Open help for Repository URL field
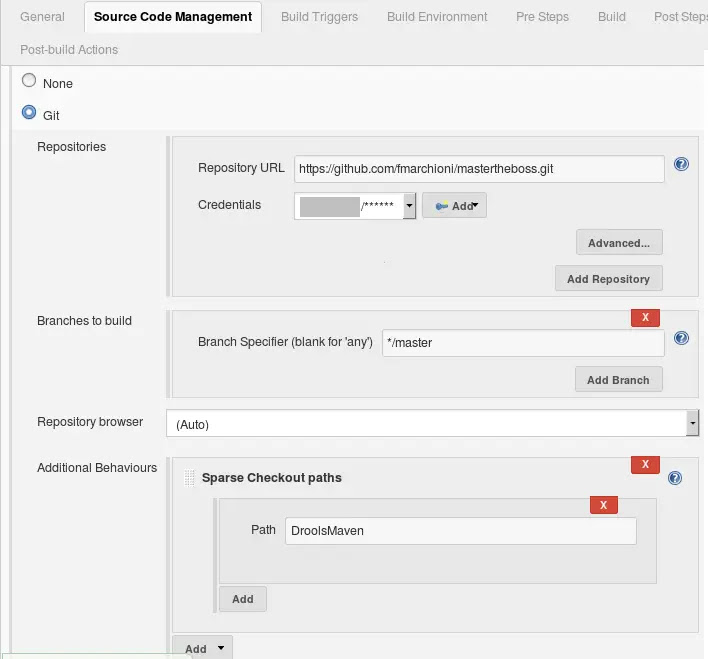 click(681, 164)
